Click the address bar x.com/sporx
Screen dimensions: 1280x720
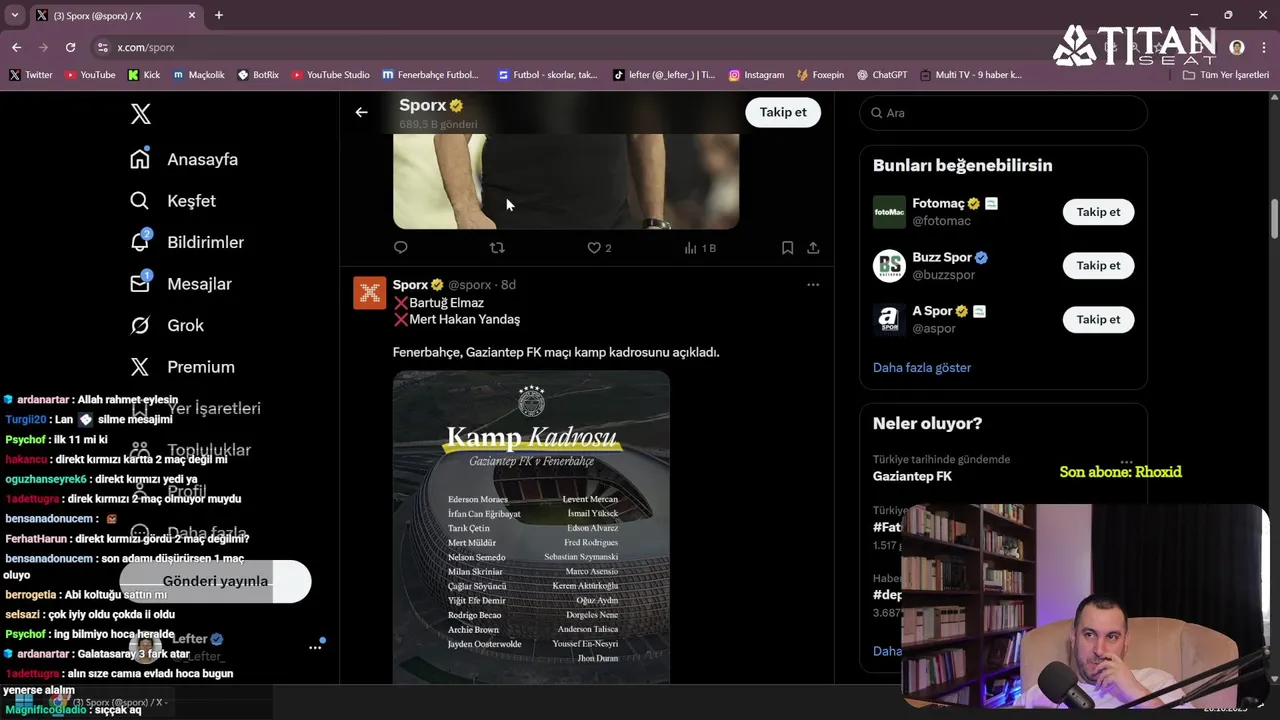point(146,47)
